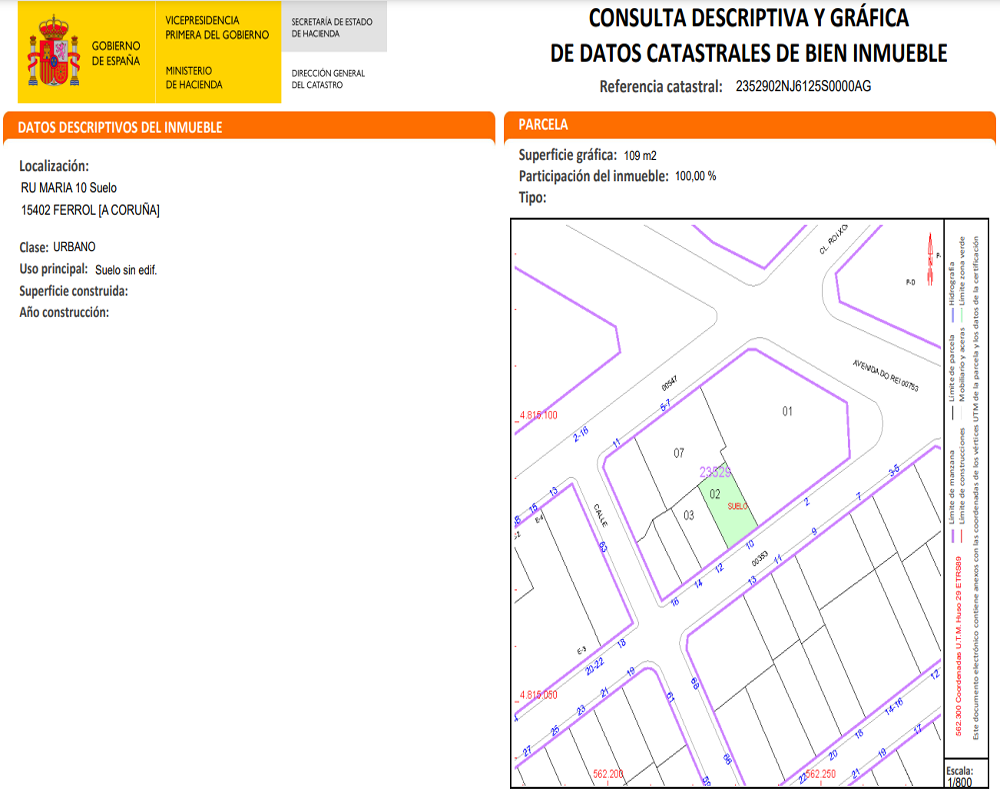1000x800 pixels.
Task: Click street number range '2-18' on map
Action: [x=580, y=434]
